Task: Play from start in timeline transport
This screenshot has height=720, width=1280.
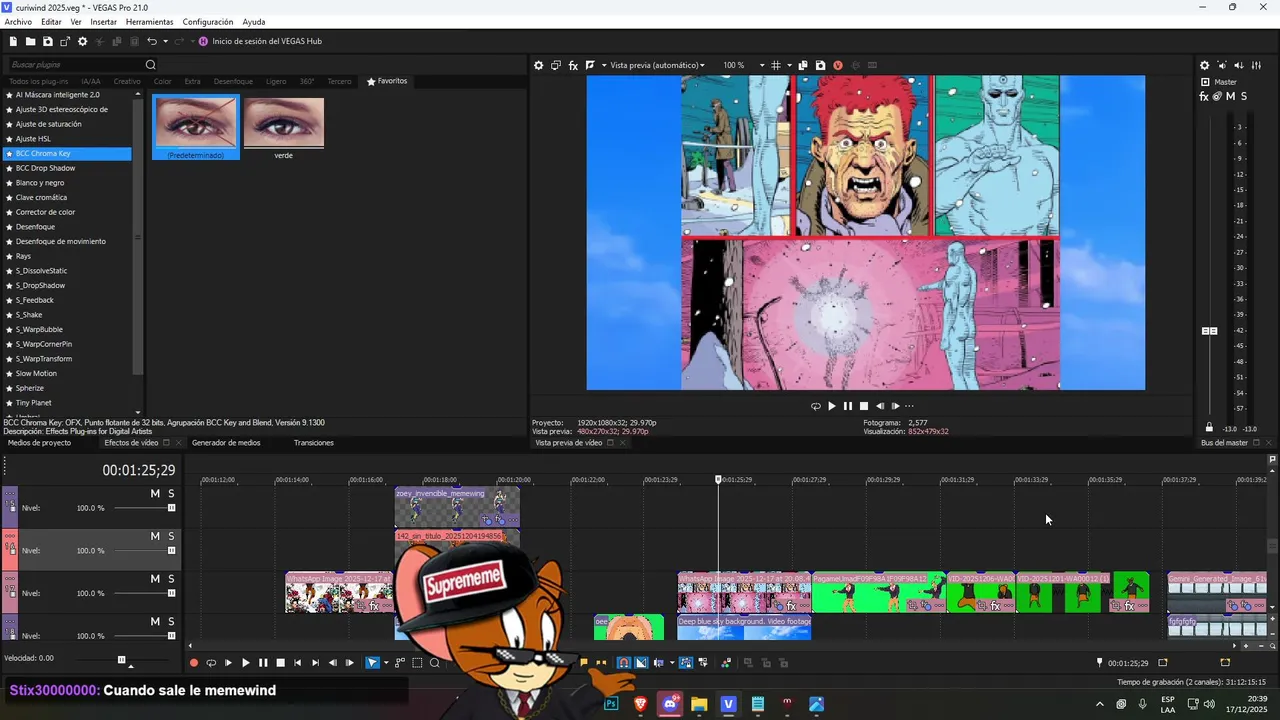Action: pos(228,663)
